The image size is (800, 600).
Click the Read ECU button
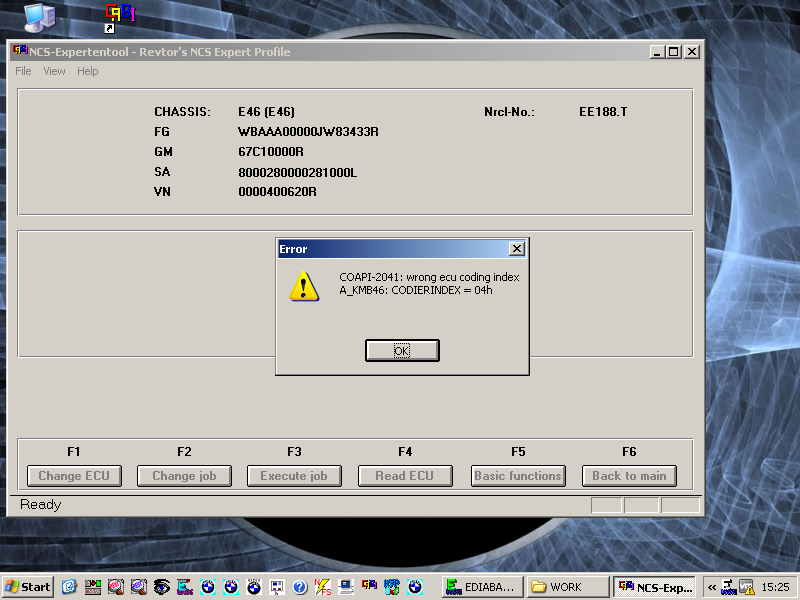pyautogui.click(x=405, y=476)
